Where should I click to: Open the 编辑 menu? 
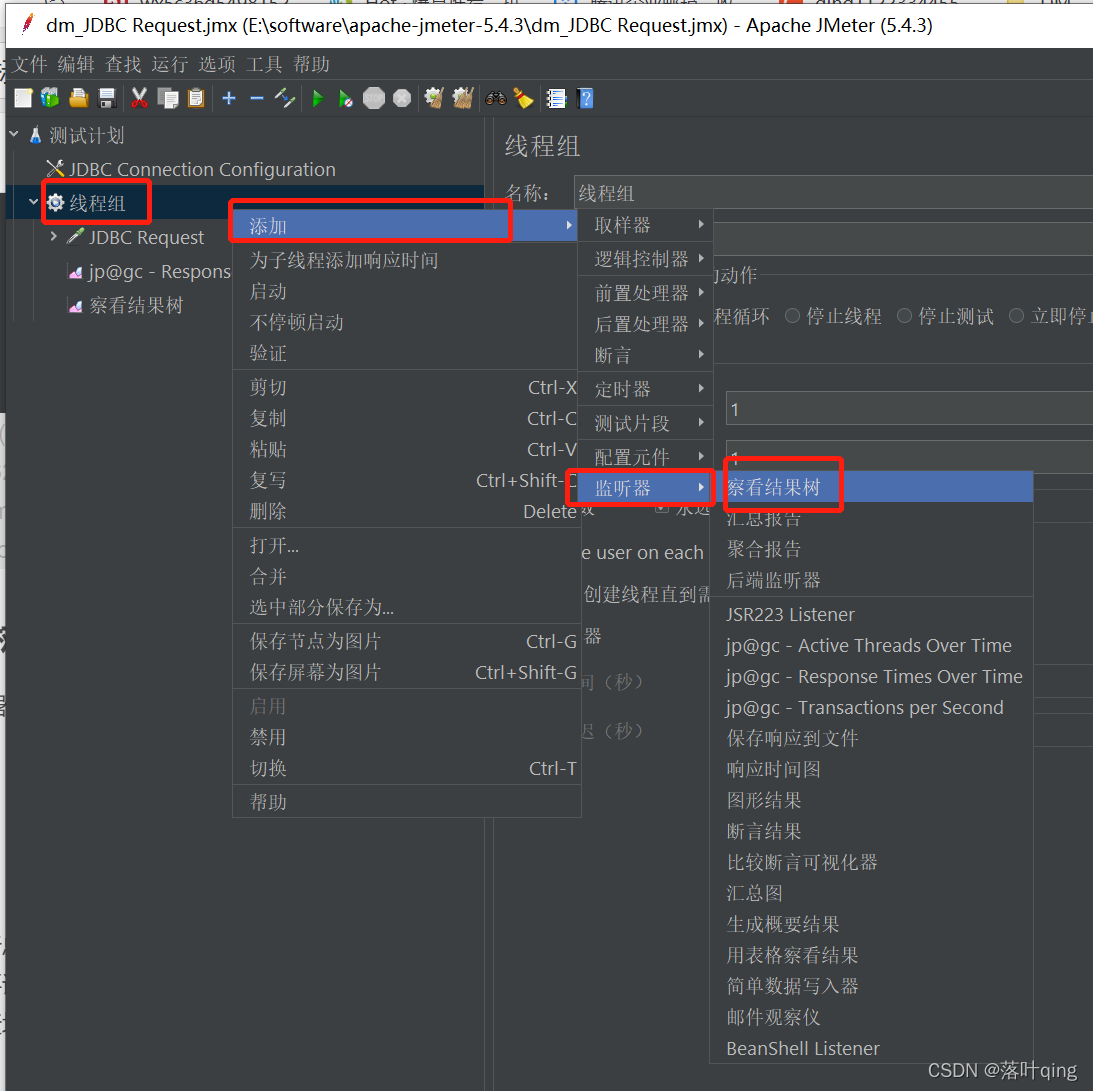pos(76,64)
